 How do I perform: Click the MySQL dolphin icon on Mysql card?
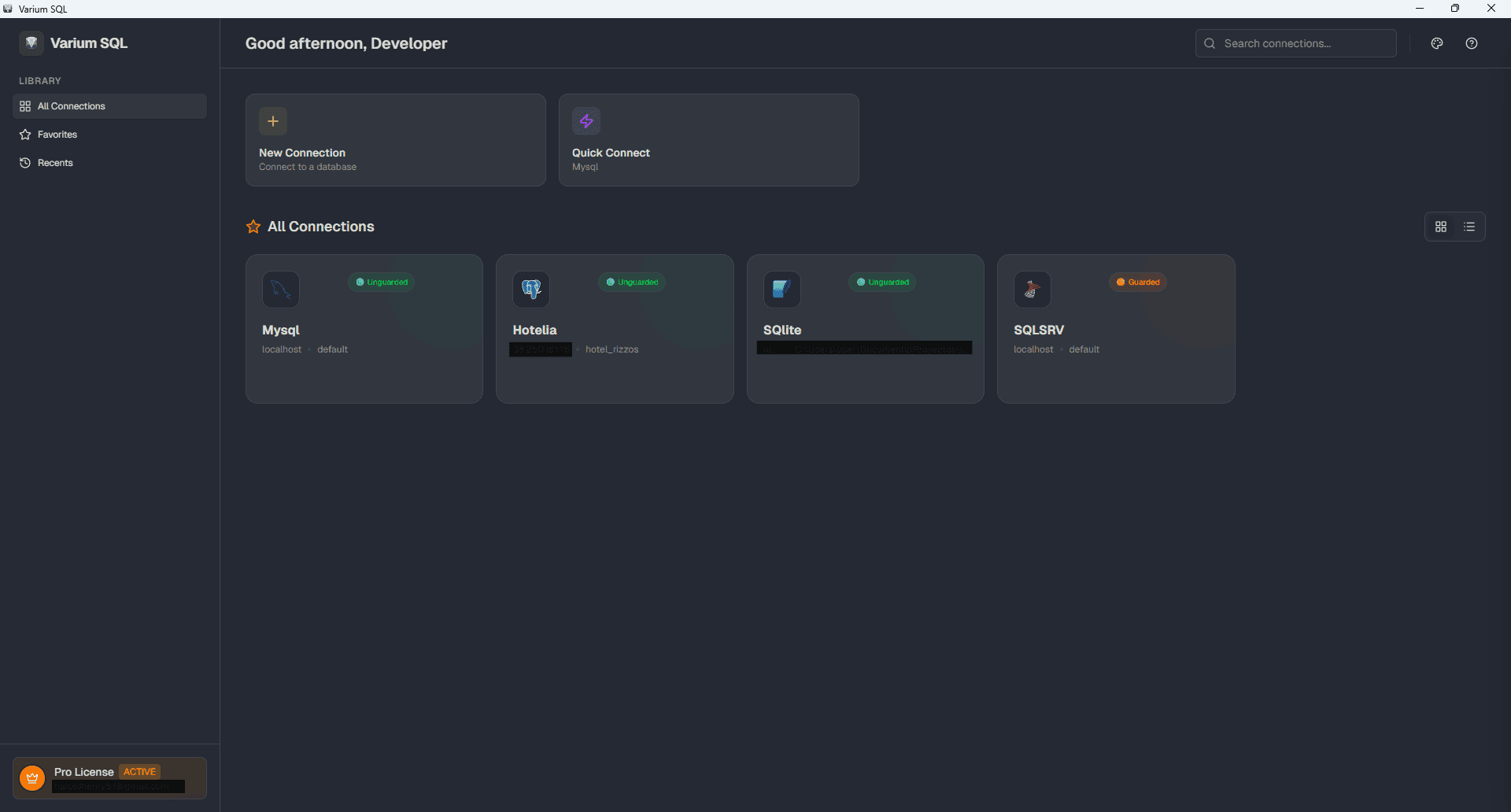[x=281, y=290]
